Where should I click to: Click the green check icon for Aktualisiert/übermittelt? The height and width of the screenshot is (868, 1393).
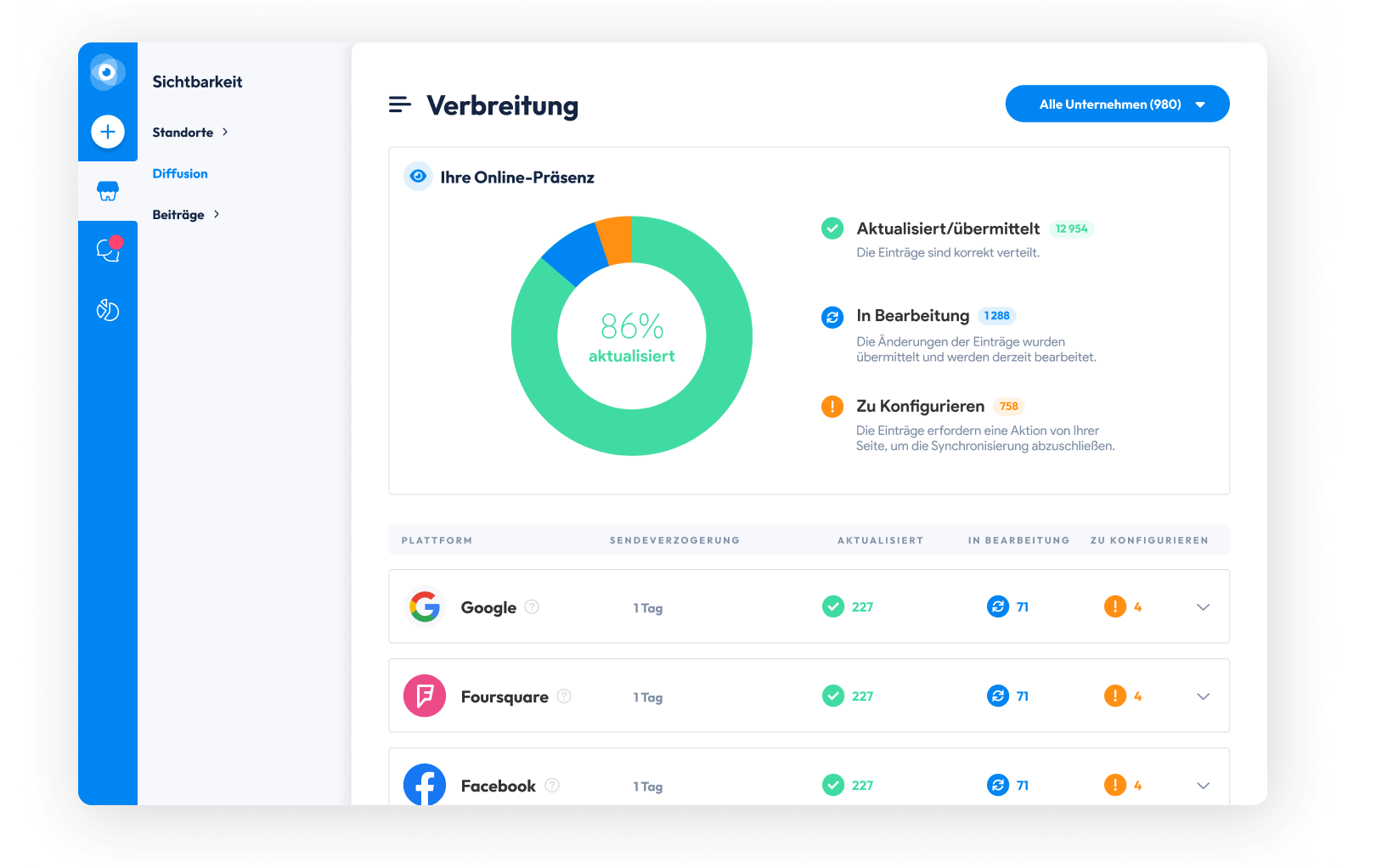coord(832,228)
